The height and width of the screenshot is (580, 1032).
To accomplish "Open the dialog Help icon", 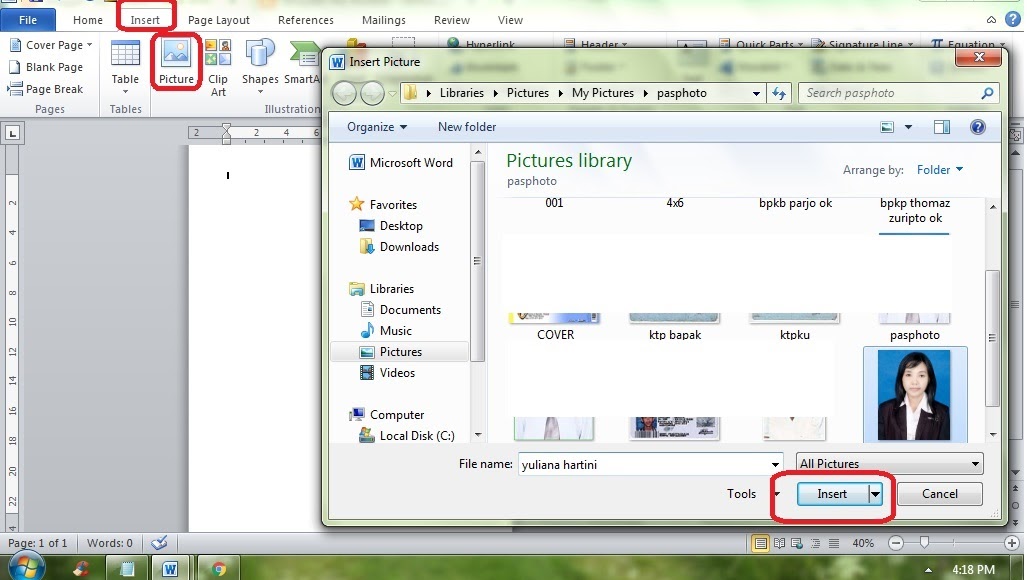I will click(x=978, y=127).
